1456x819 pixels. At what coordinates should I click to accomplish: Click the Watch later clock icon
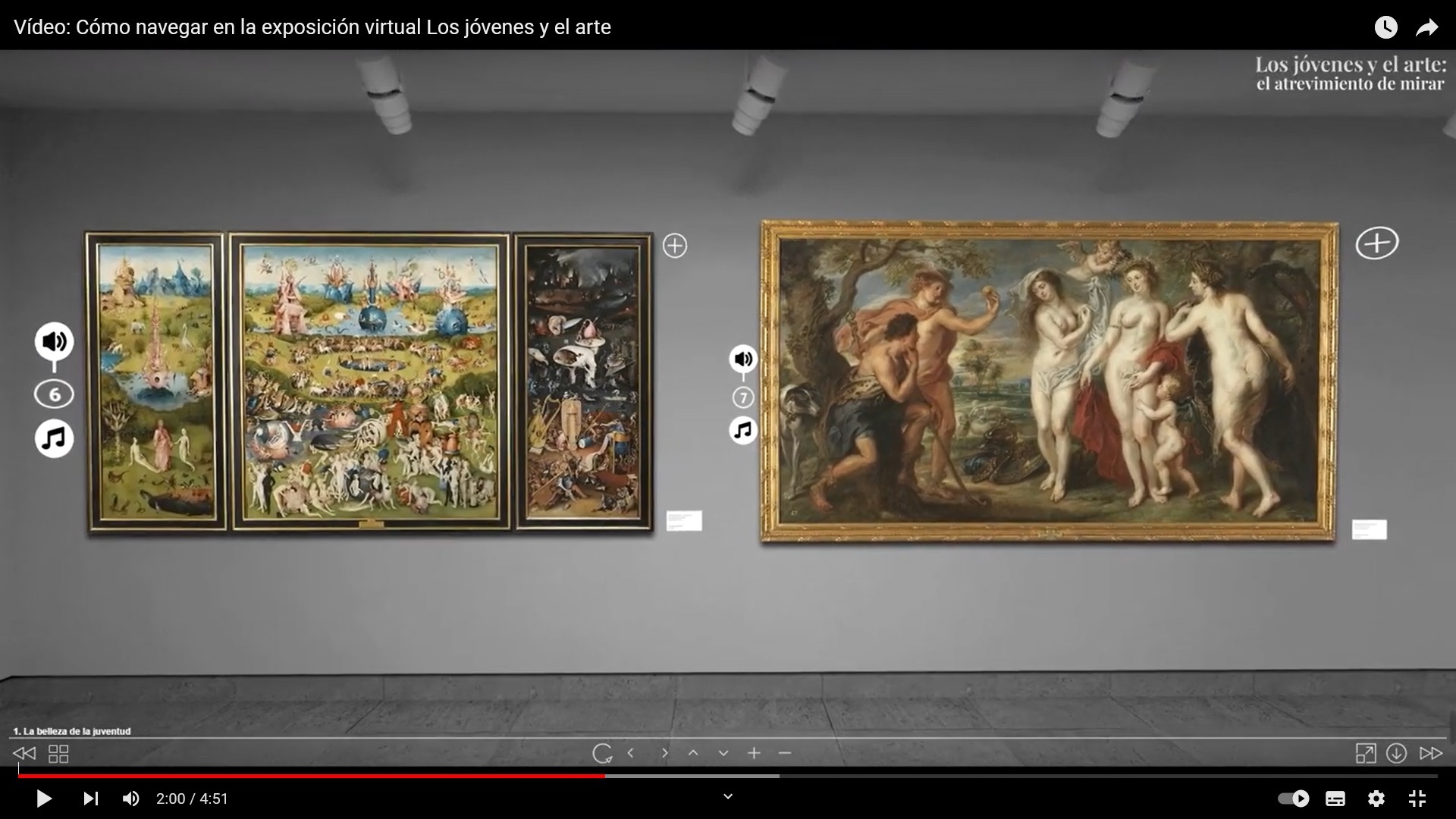(1385, 27)
